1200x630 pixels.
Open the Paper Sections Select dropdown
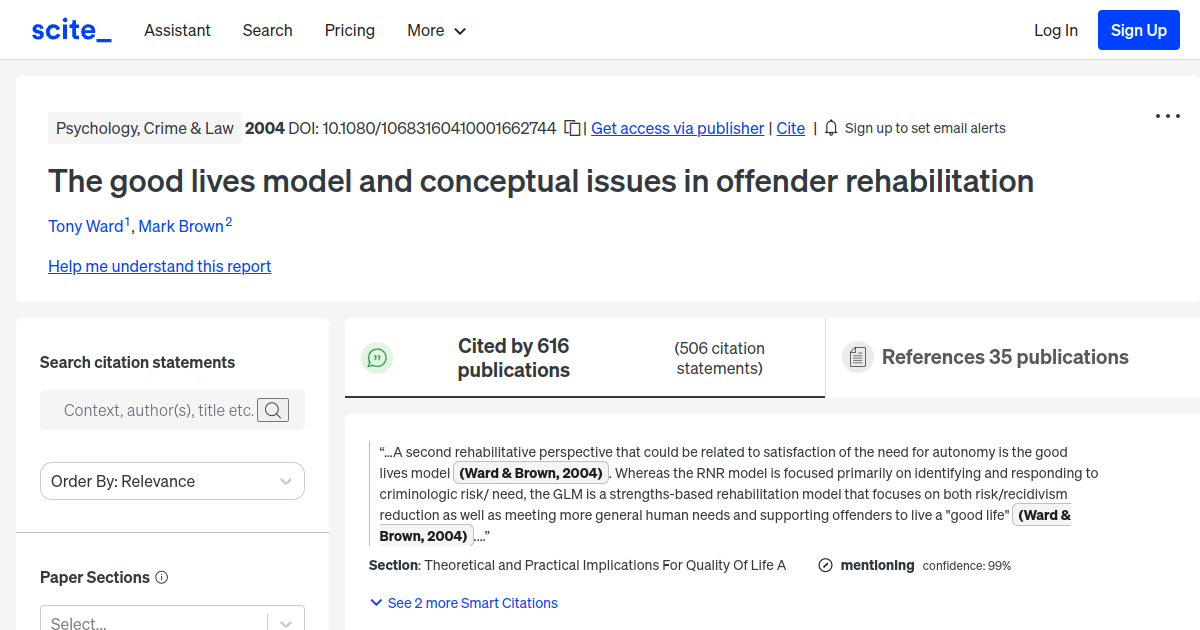(x=172, y=620)
